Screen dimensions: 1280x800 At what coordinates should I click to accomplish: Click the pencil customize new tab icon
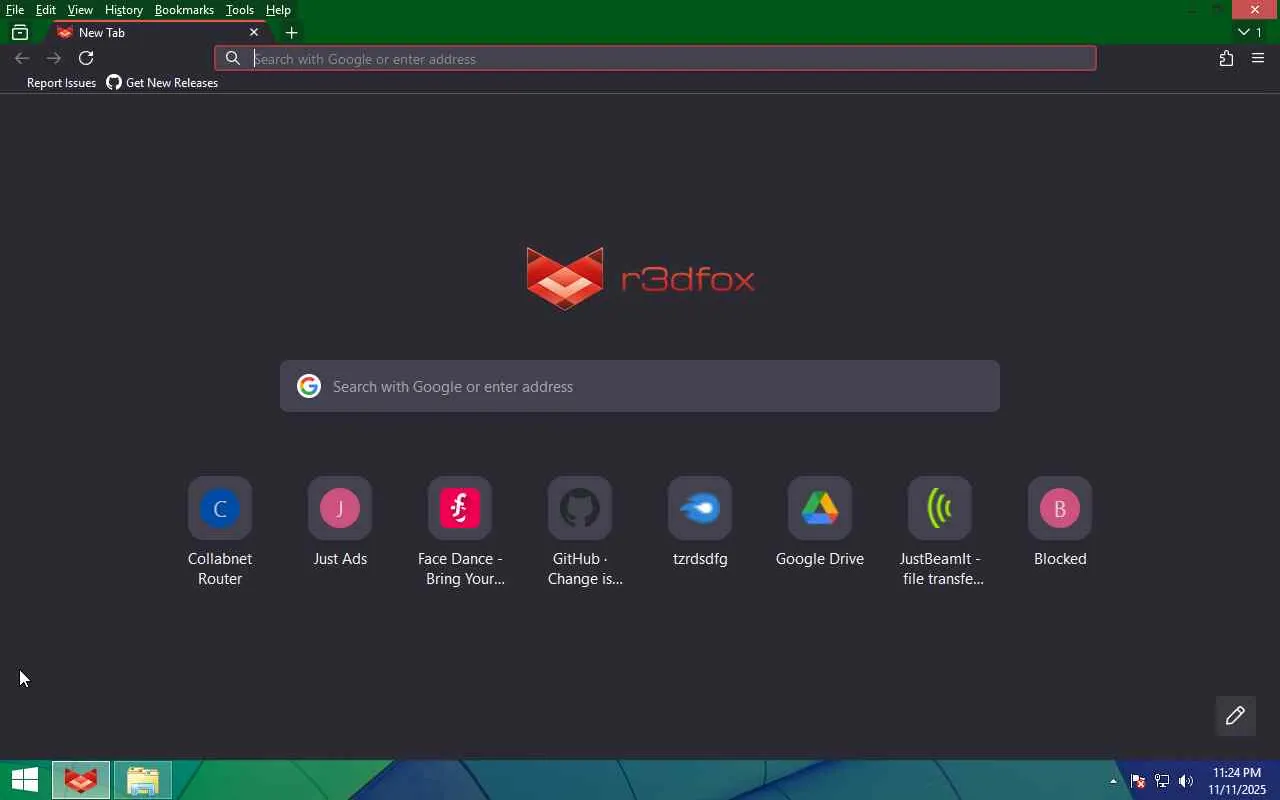tap(1235, 716)
